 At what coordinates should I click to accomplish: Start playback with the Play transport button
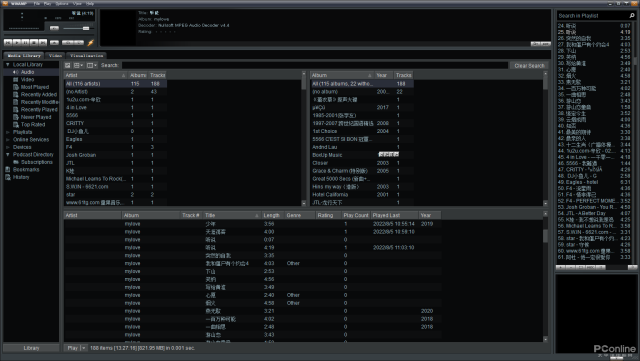coord(17,42)
